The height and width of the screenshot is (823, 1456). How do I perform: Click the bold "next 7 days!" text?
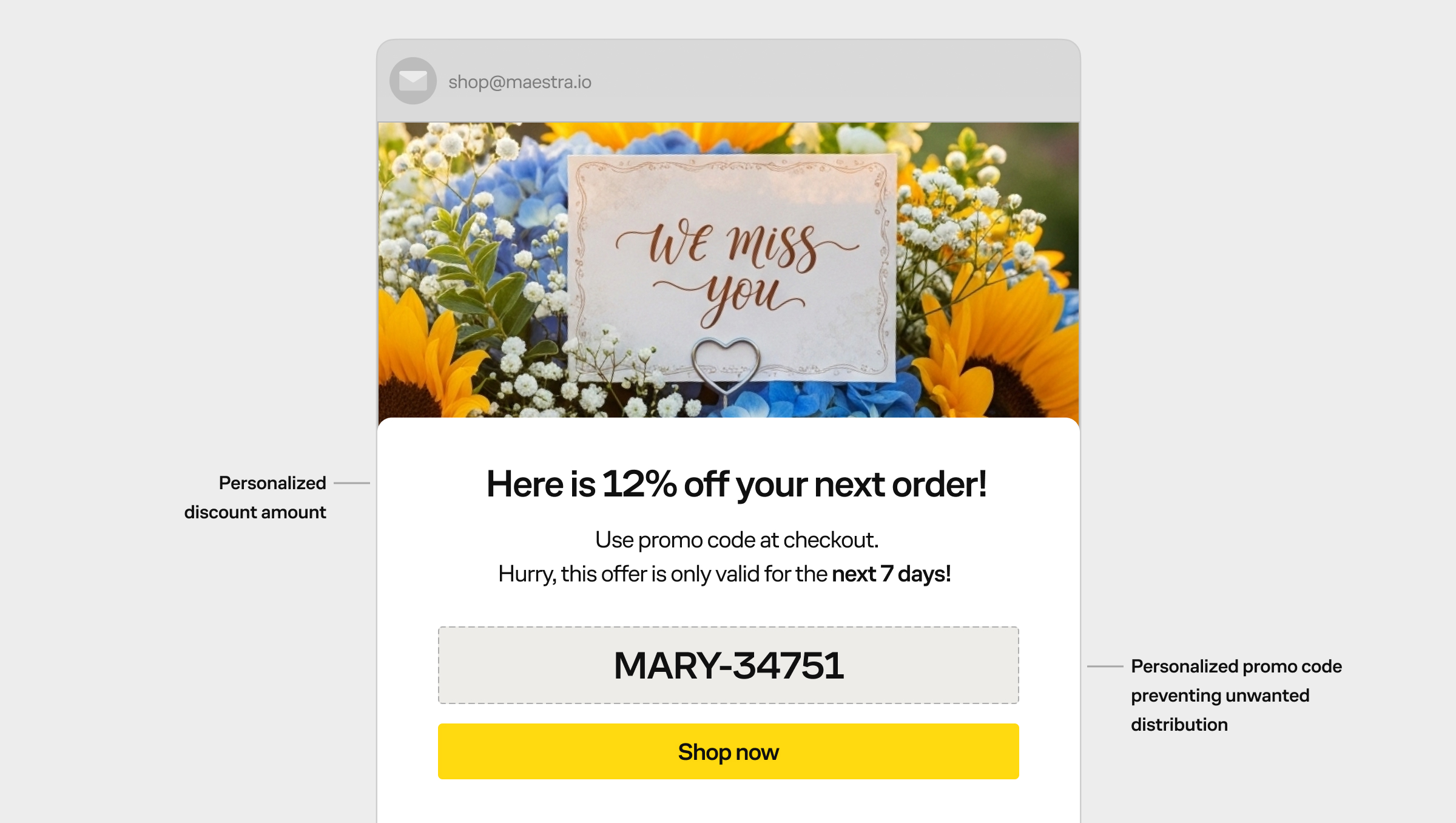pos(891,574)
